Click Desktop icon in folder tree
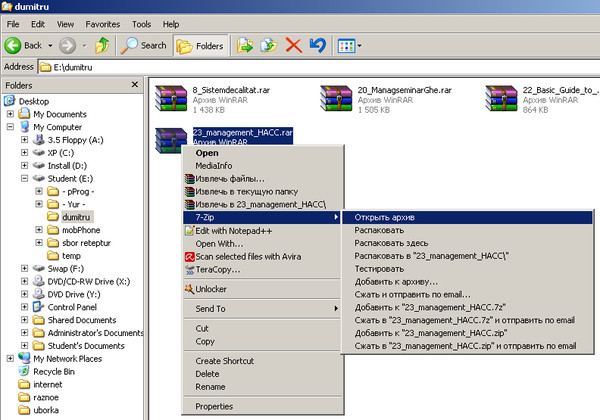Screen dimensions: 600x420 [x=10, y=101]
